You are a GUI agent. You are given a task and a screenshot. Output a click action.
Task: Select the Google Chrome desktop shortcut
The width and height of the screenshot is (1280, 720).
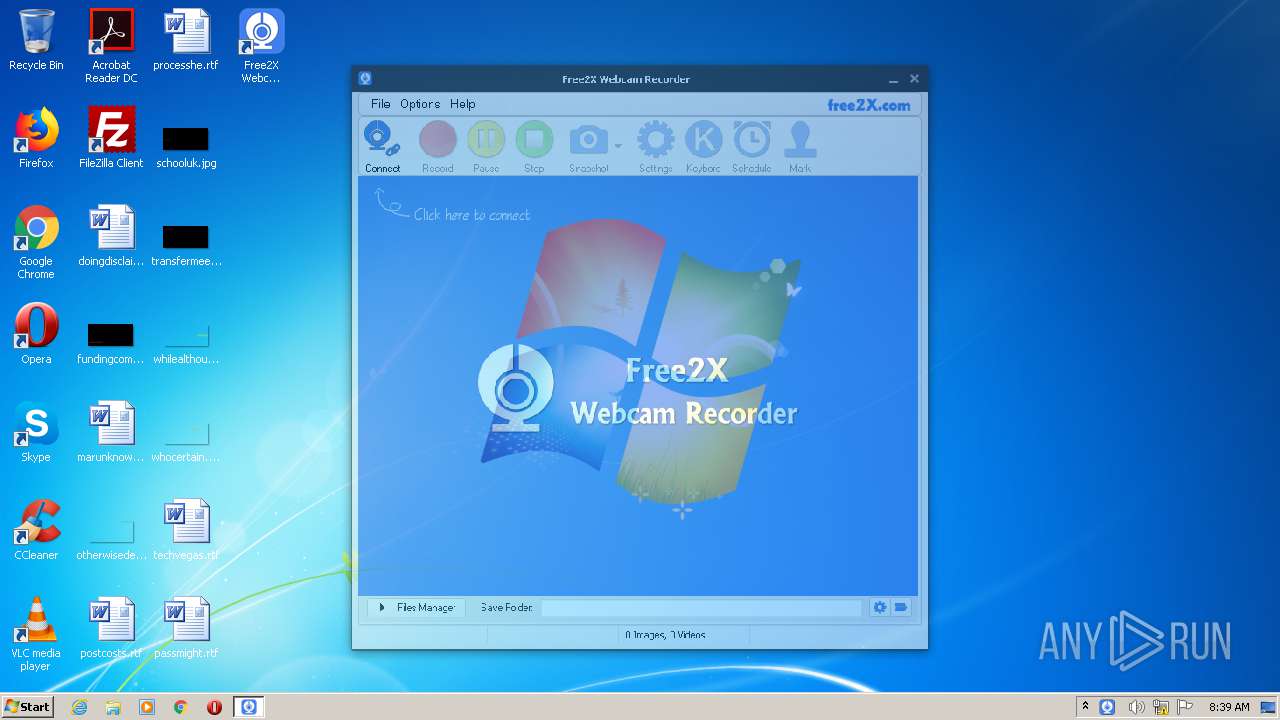pos(36,242)
